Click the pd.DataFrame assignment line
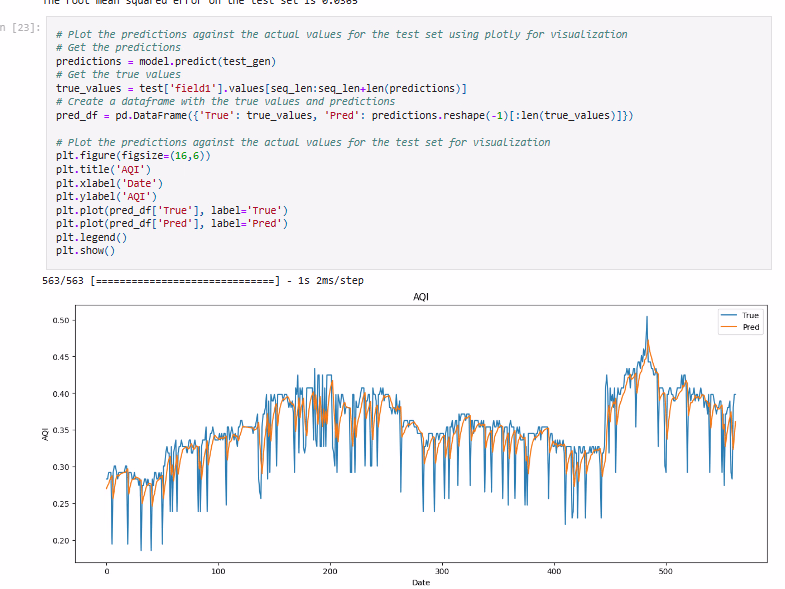785x589 pixels. (344, 116)
